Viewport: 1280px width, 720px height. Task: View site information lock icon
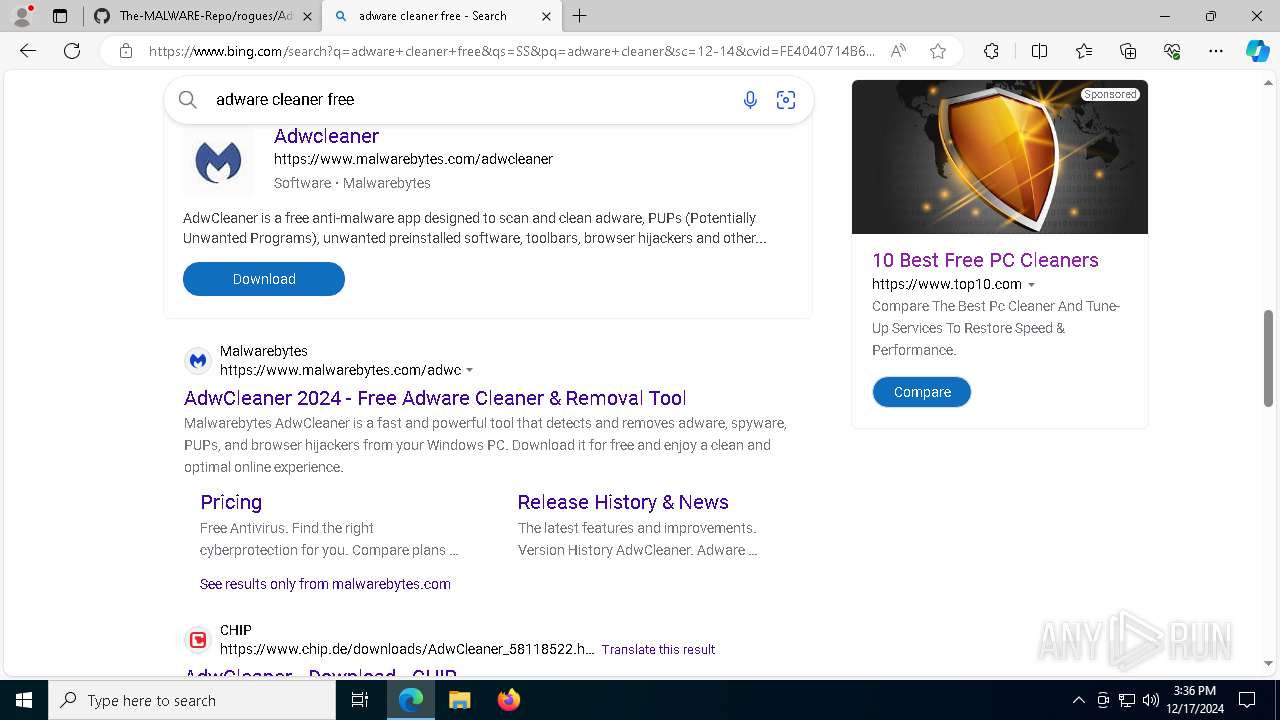coord(126,51)
